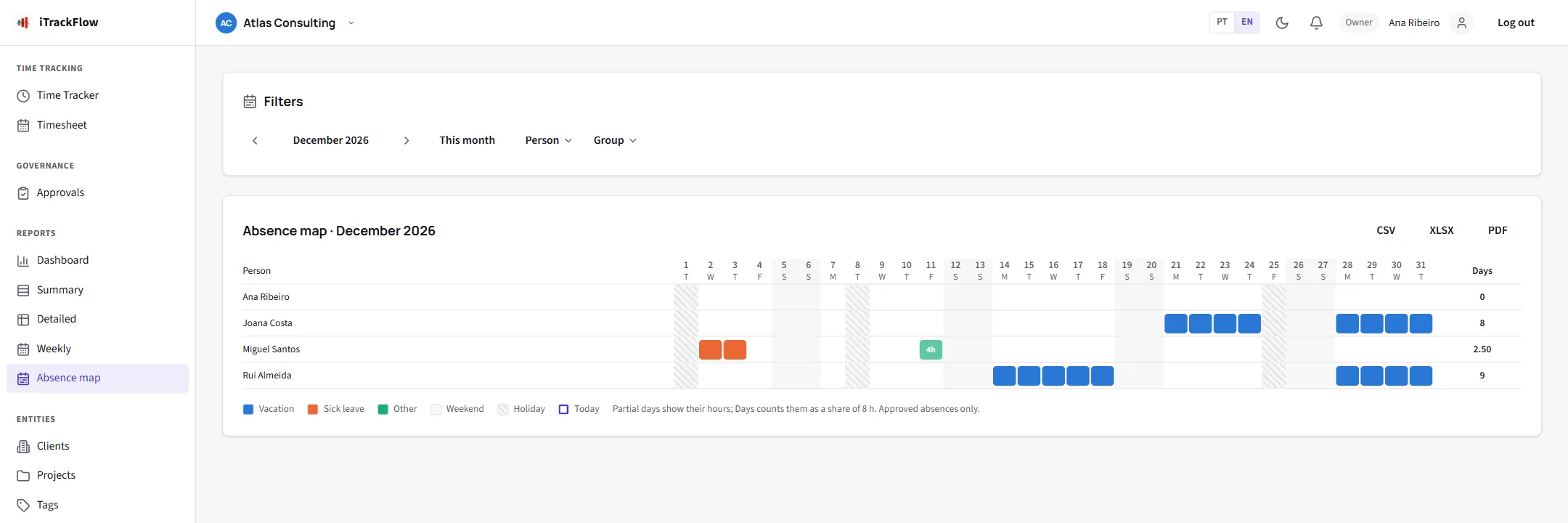1568x523 pixels.
Task: Click the Vacation blue legend swatch
Action: [248, 410]
